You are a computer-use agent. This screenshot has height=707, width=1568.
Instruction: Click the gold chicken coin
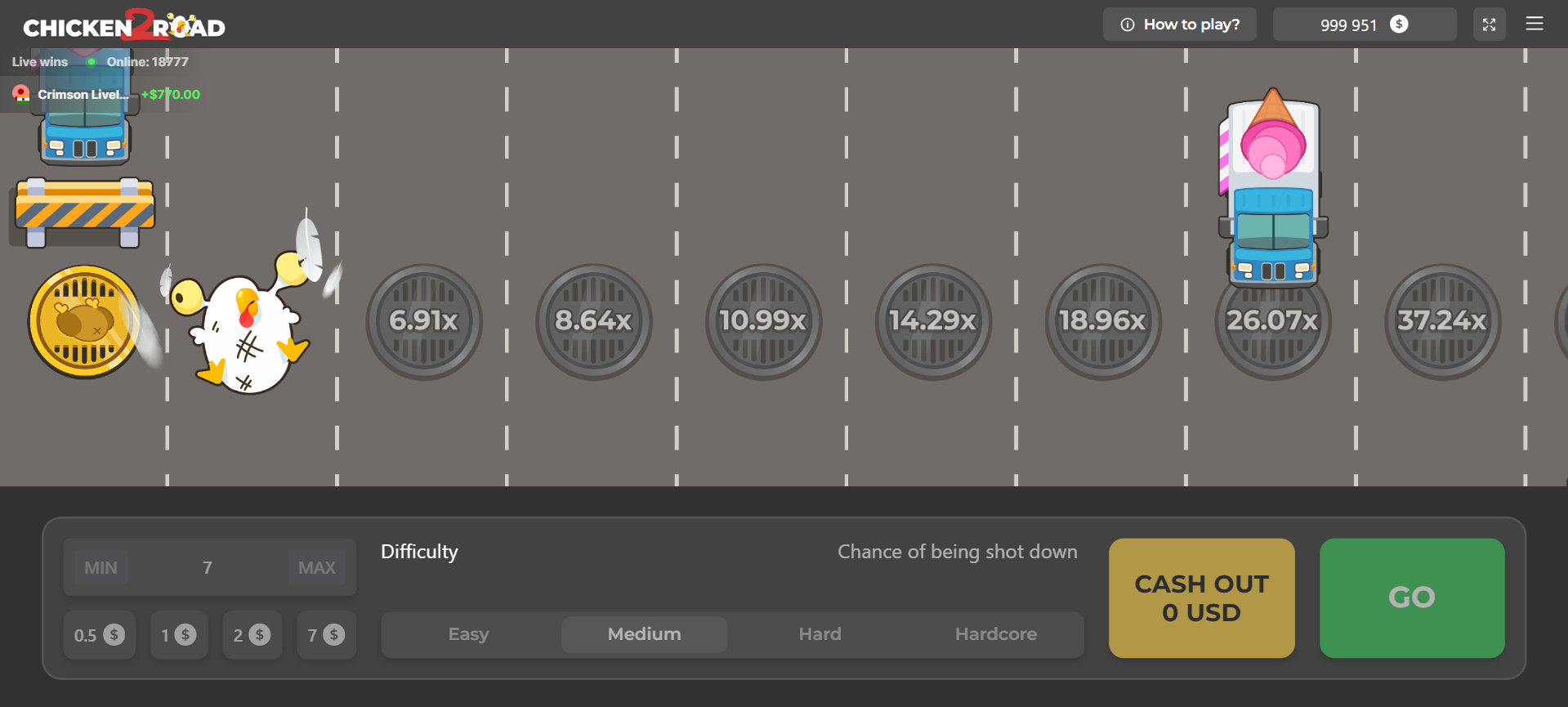pos(84,321)
